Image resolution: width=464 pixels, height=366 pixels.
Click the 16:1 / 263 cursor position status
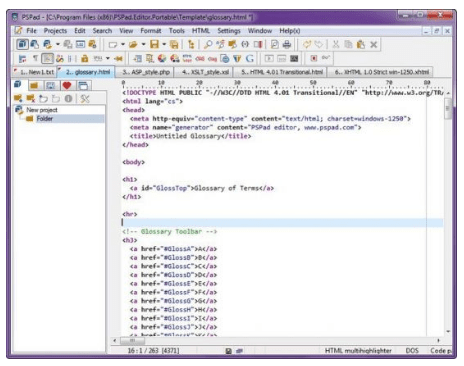click(x=153, y=351)
